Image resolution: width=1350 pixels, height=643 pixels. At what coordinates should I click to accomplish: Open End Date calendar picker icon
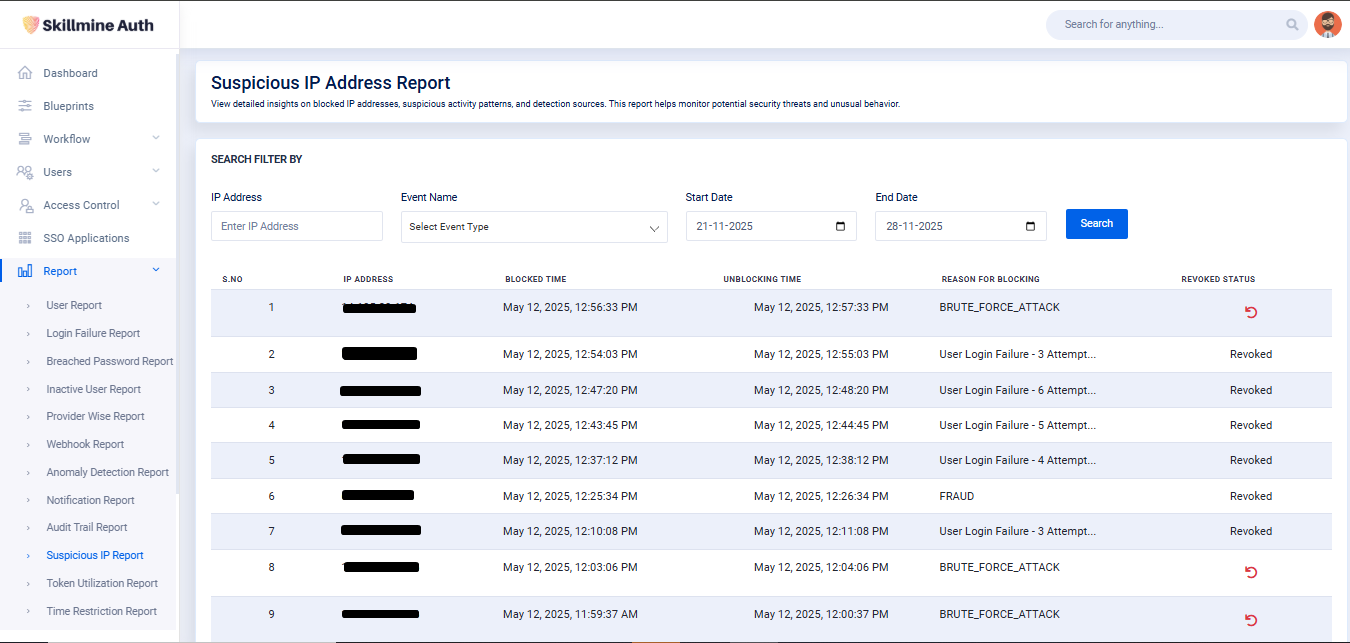pos(1030,226)
